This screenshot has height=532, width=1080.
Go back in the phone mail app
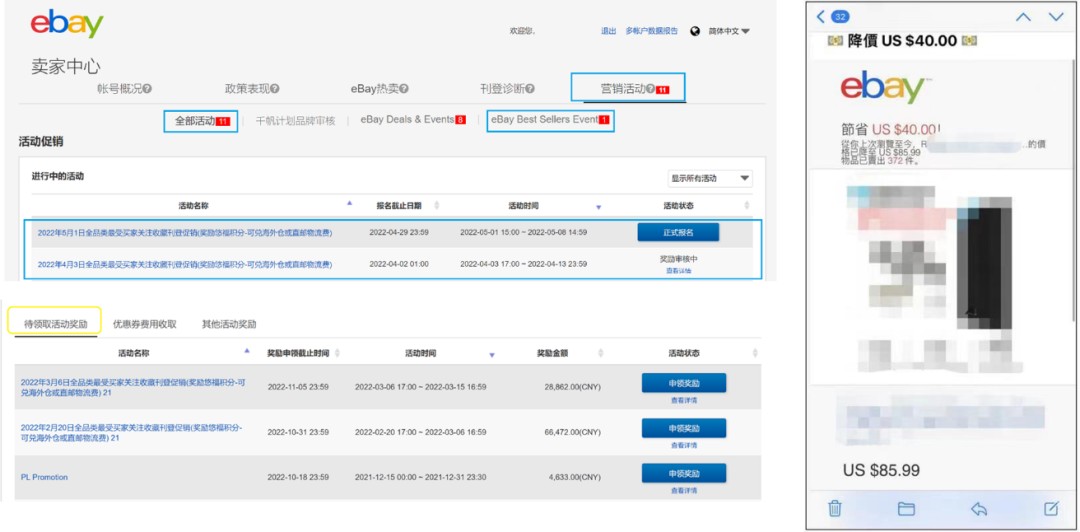pos(820,17)
